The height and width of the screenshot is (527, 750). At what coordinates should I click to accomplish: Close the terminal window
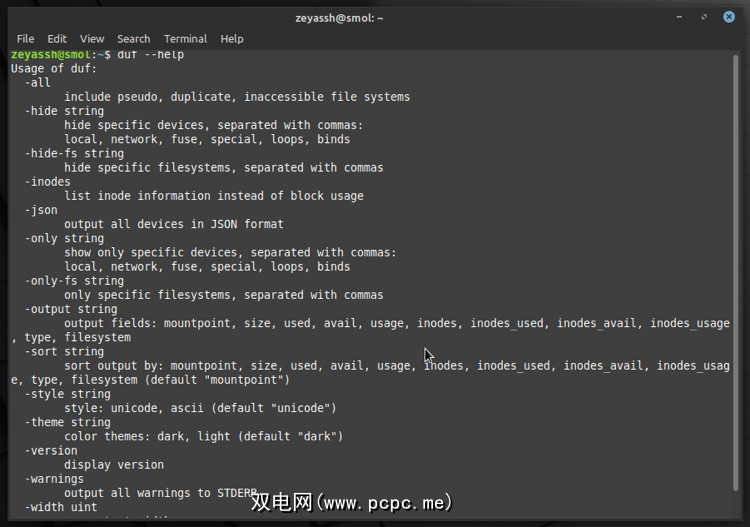point(729,17)
